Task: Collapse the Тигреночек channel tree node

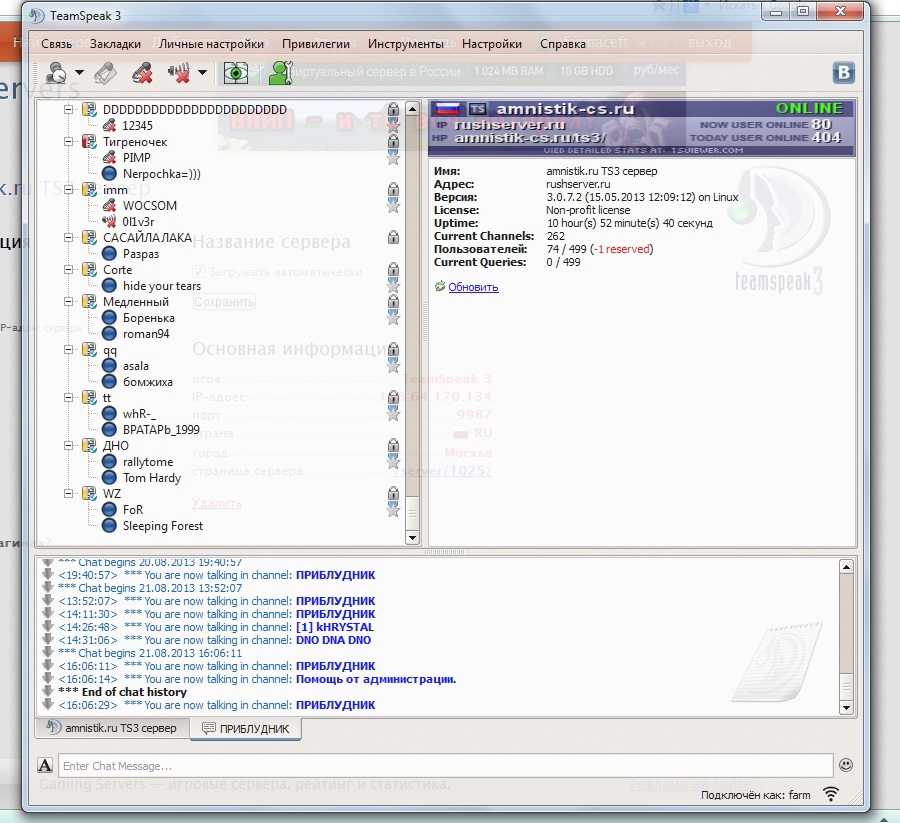Action: click(x=70, y=142)
